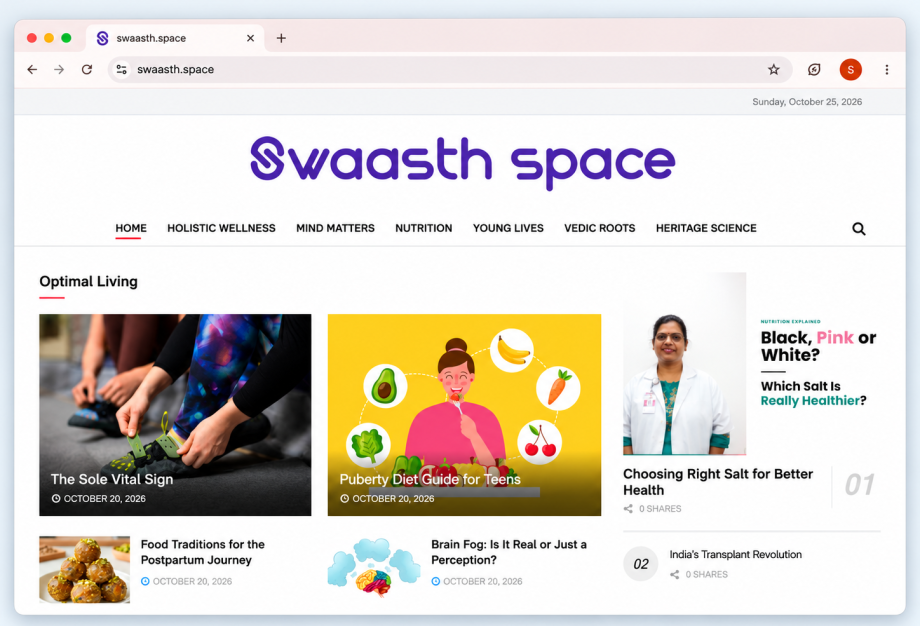The width and height of the screenshot is (920, 626).
Task: Click the 01 rank number
Action: (860, 485)
